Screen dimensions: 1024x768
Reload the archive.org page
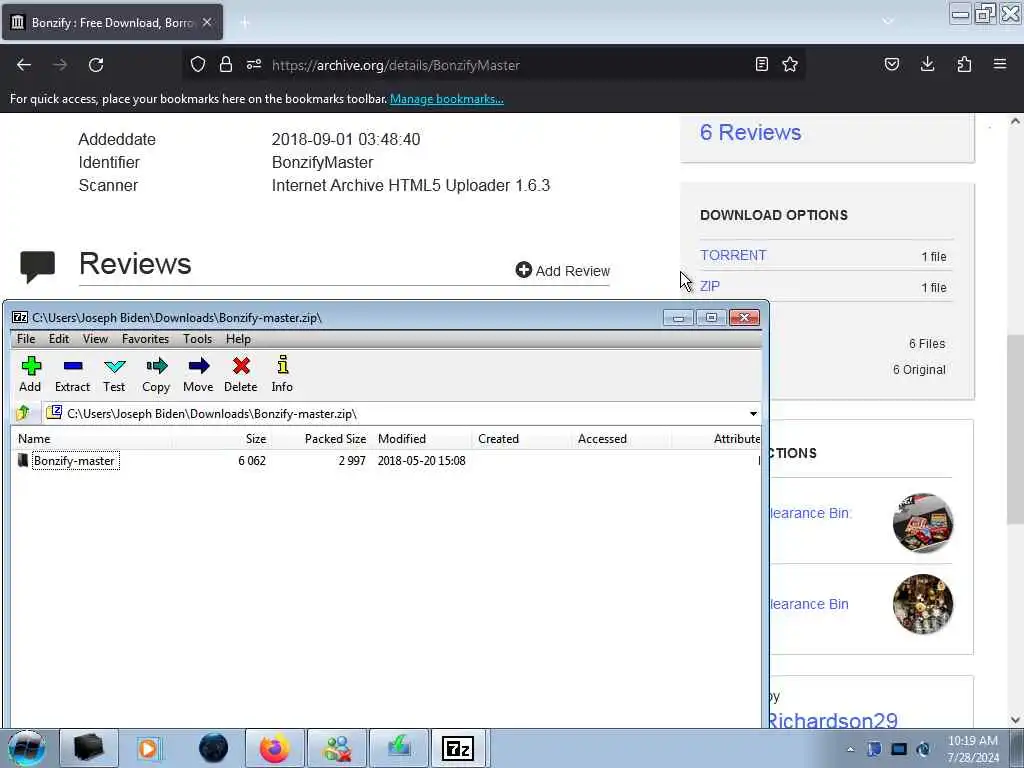tap(96, 65)
